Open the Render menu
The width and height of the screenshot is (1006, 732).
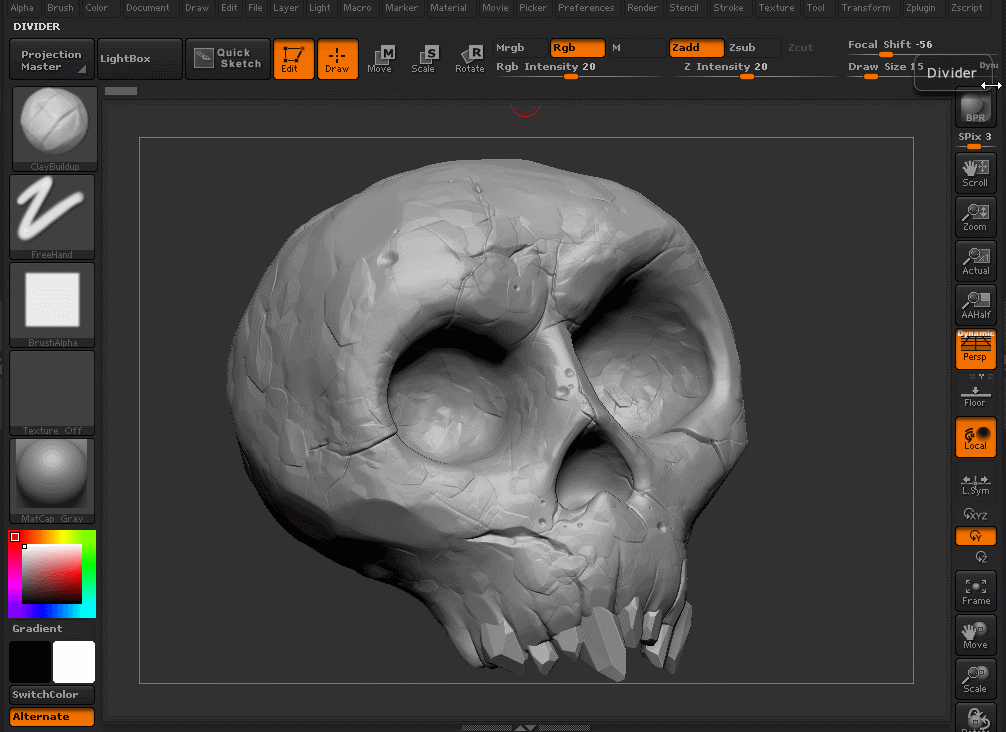[642, 8]
